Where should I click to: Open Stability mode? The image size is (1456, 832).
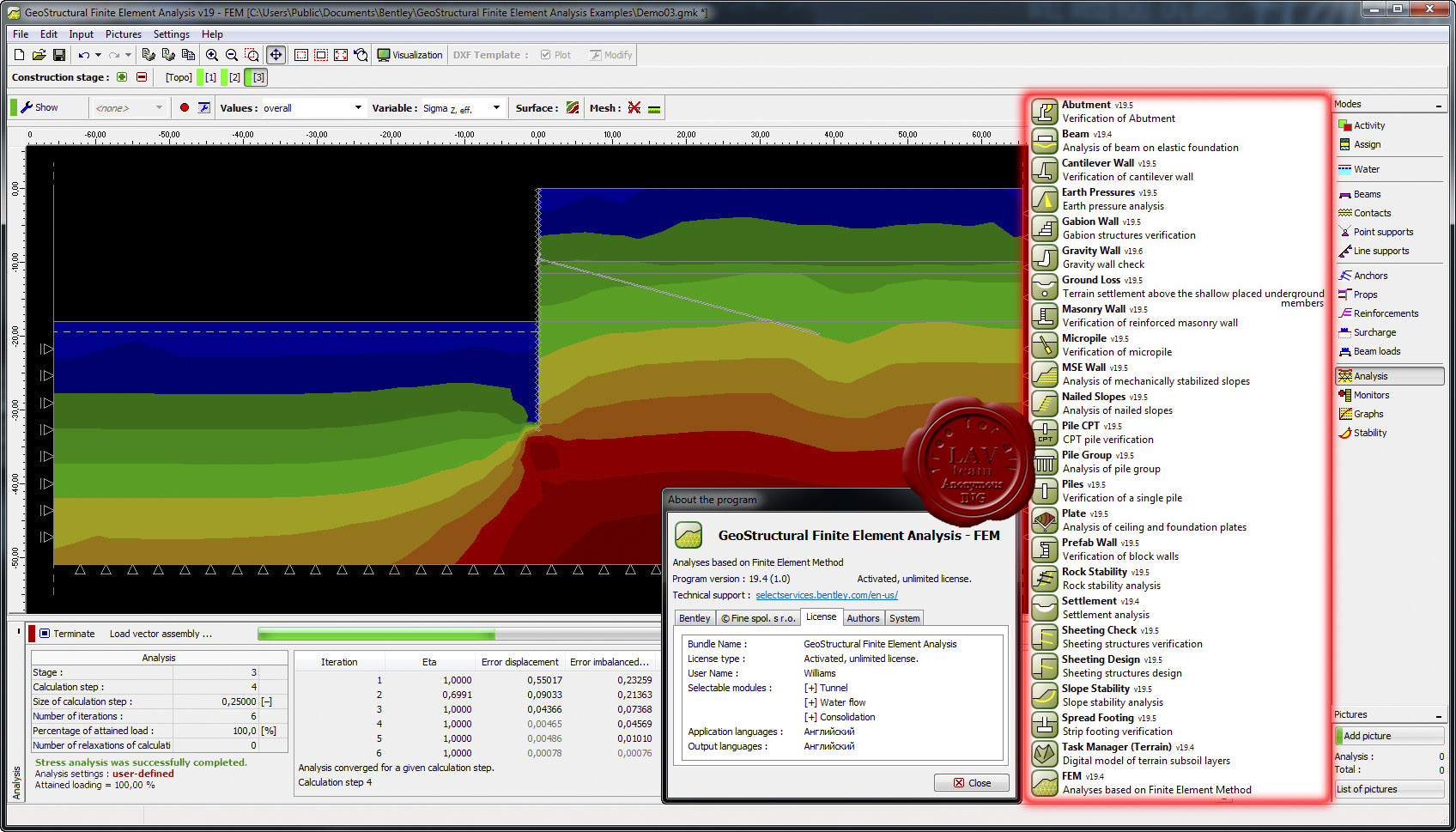[1362, 433]
